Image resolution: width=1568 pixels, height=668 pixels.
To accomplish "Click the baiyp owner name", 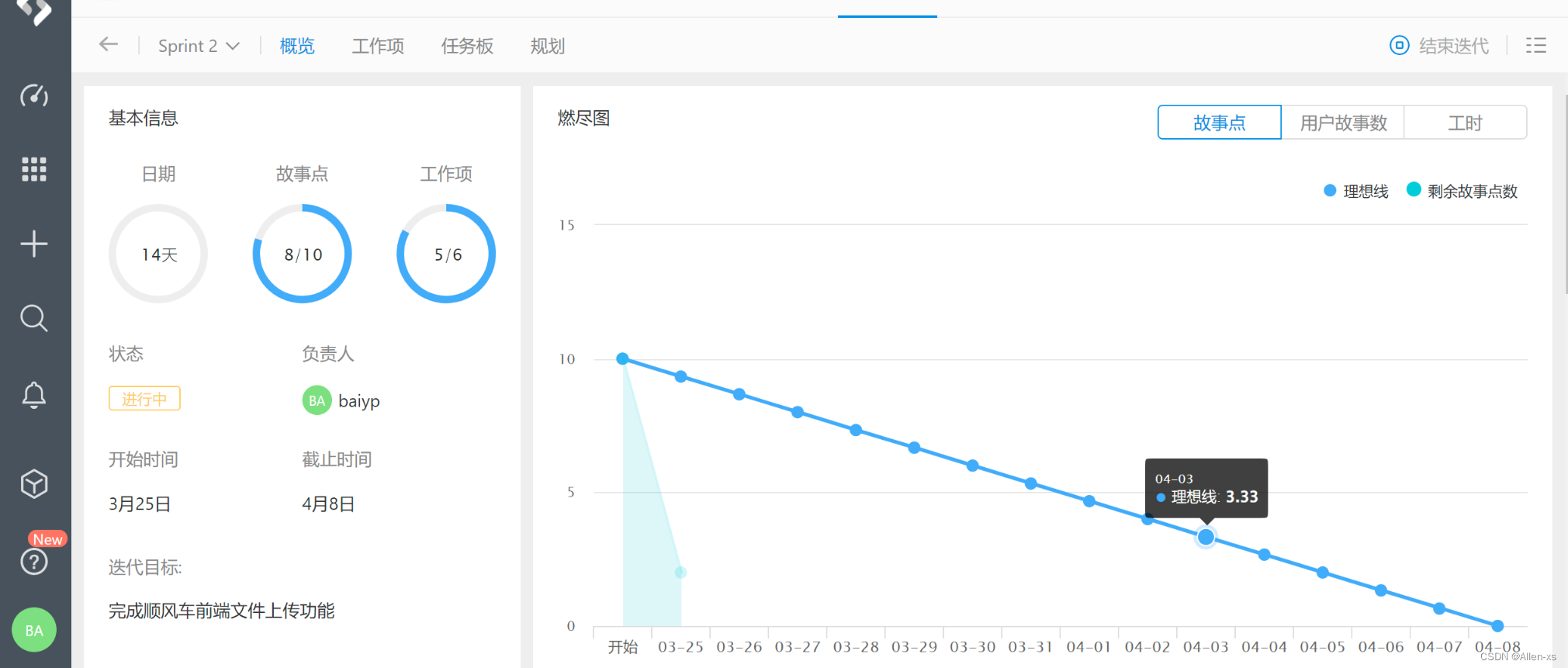I will (359, 401).
